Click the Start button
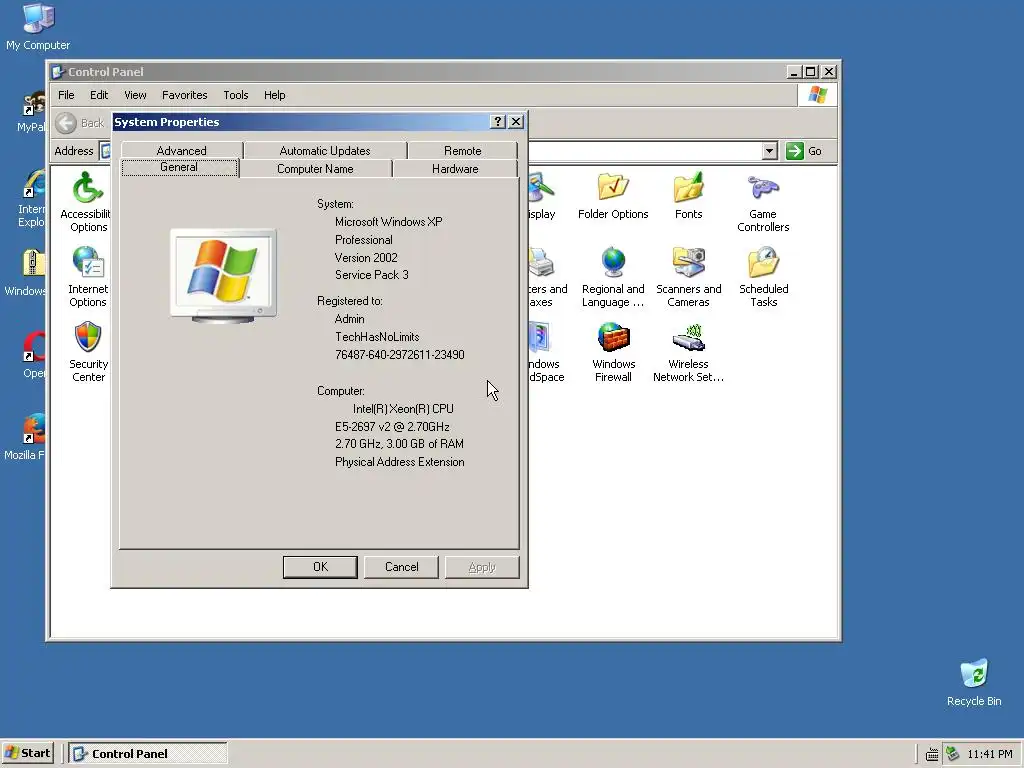The width and height of the screenshot is (1024, 768). coord(27,753)
